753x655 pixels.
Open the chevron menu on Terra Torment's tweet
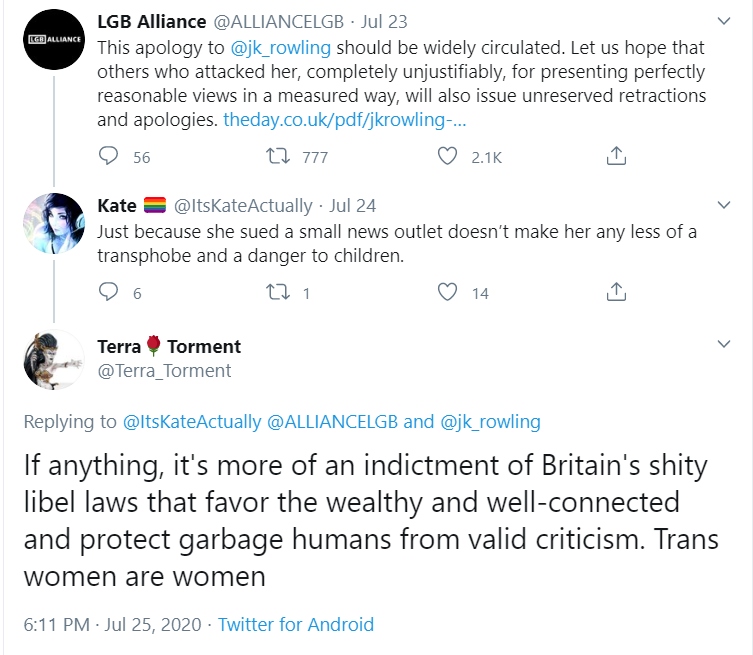[x=724, y=344]
